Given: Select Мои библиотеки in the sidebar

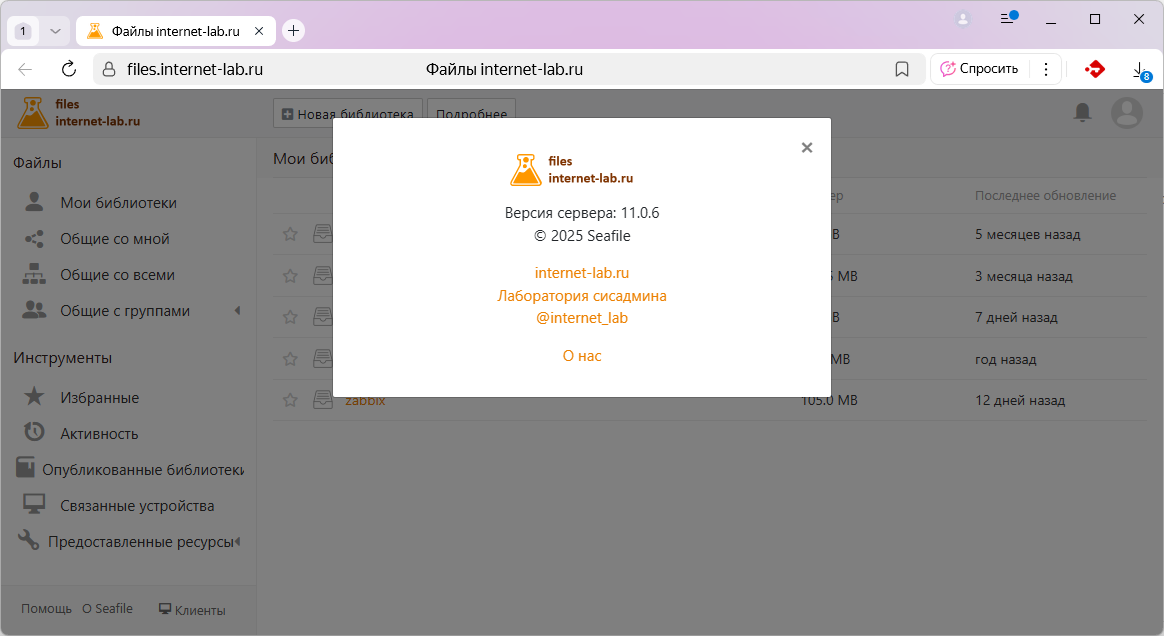Looking at the screenshot, I should coord(118,203).
